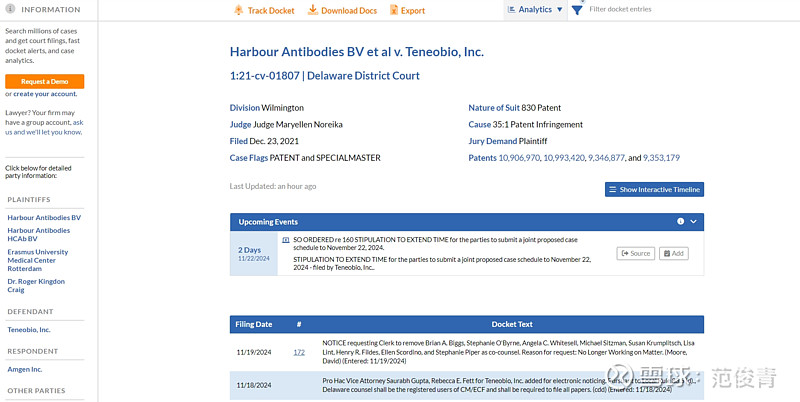Open patent 9,346,877 link

606,158
